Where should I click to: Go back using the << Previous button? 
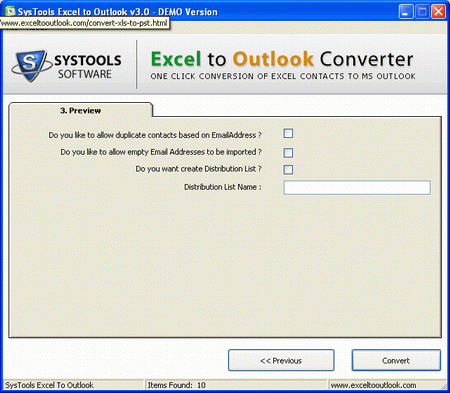[281, 360]
